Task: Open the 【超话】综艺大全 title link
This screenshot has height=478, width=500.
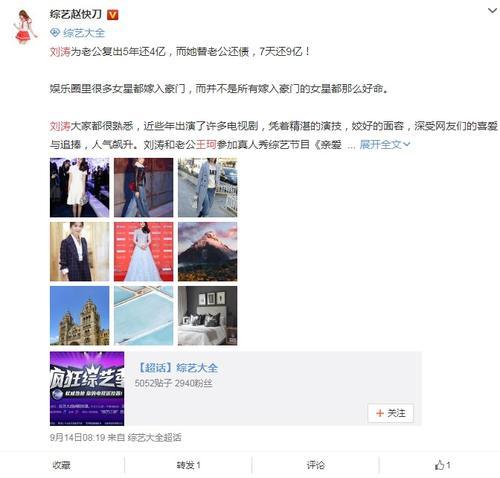Action: pos(177,368)
